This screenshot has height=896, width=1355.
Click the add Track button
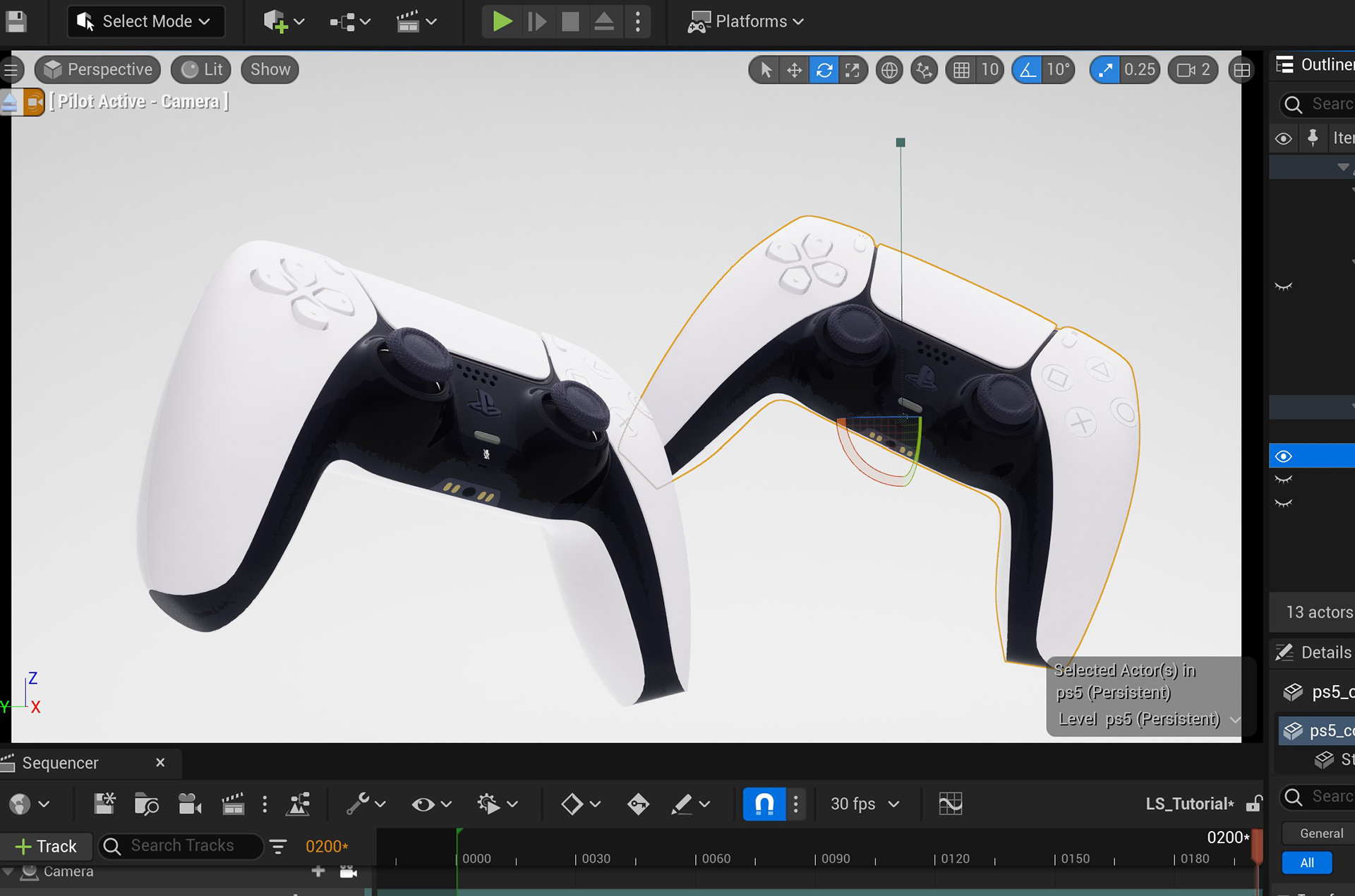46,846
